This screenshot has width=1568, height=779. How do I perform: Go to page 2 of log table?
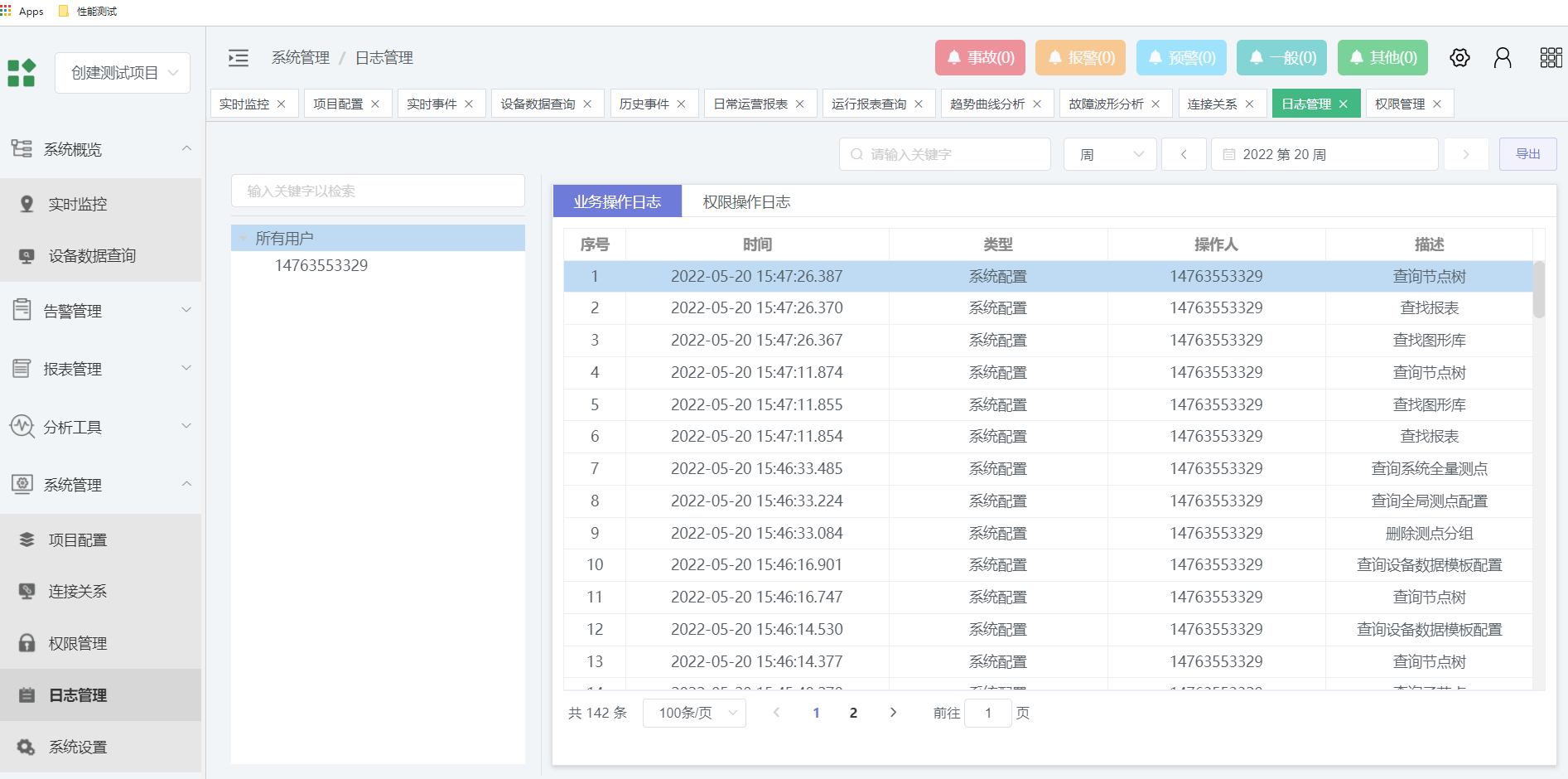click(x=853, y=713)
